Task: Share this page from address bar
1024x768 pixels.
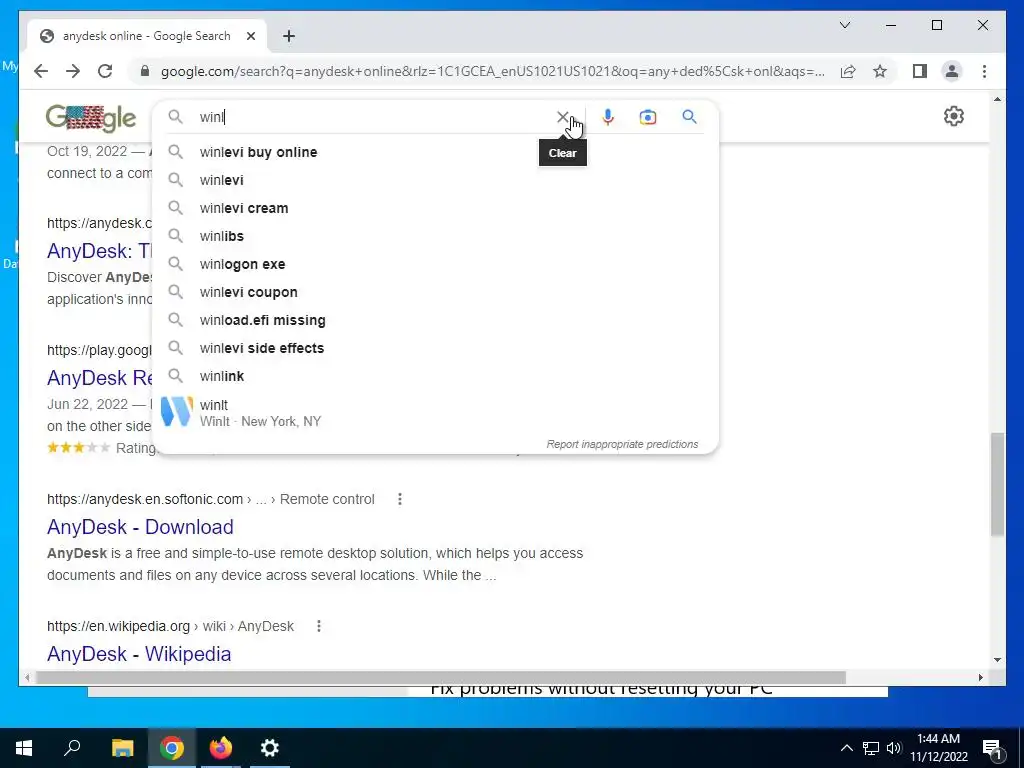Action: pyautogui.click(x=848, y=71)
